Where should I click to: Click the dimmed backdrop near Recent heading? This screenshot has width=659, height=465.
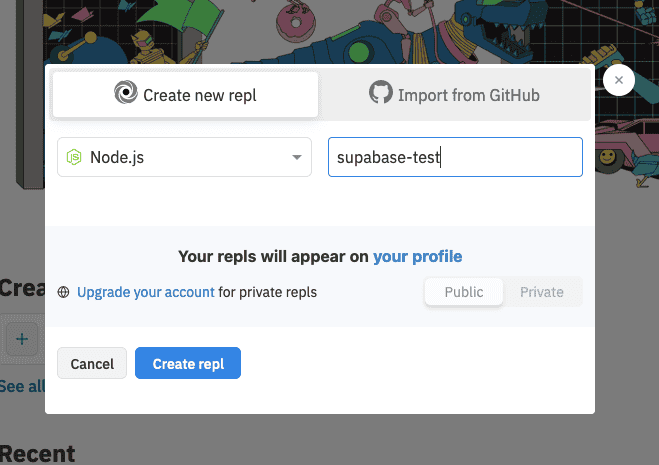[38, 452]
